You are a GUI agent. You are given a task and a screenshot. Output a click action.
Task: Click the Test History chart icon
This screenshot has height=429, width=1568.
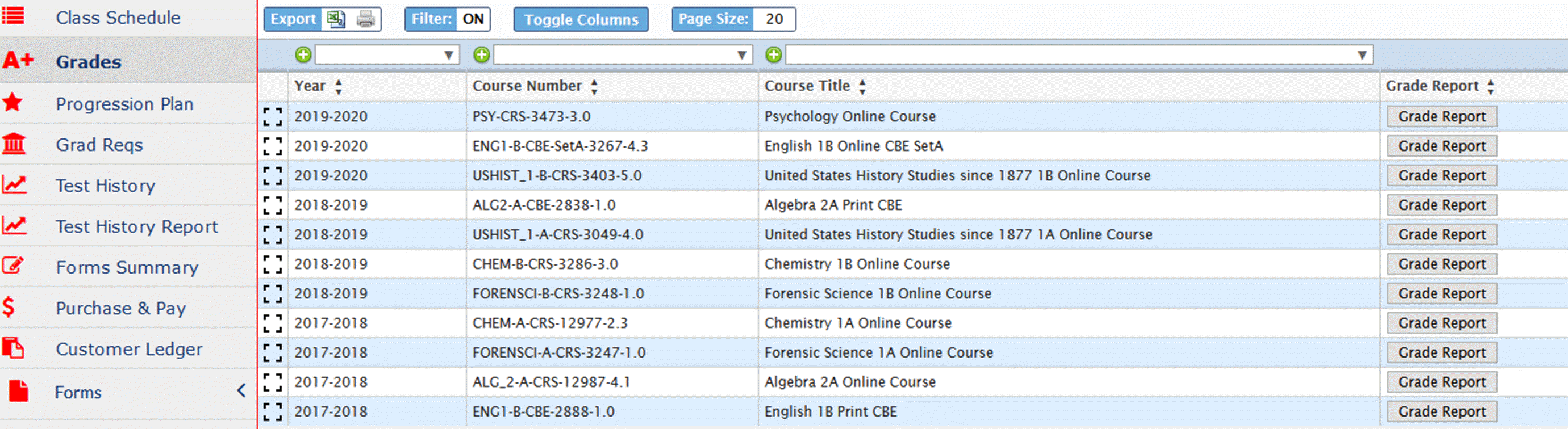[x=14, y=184]
